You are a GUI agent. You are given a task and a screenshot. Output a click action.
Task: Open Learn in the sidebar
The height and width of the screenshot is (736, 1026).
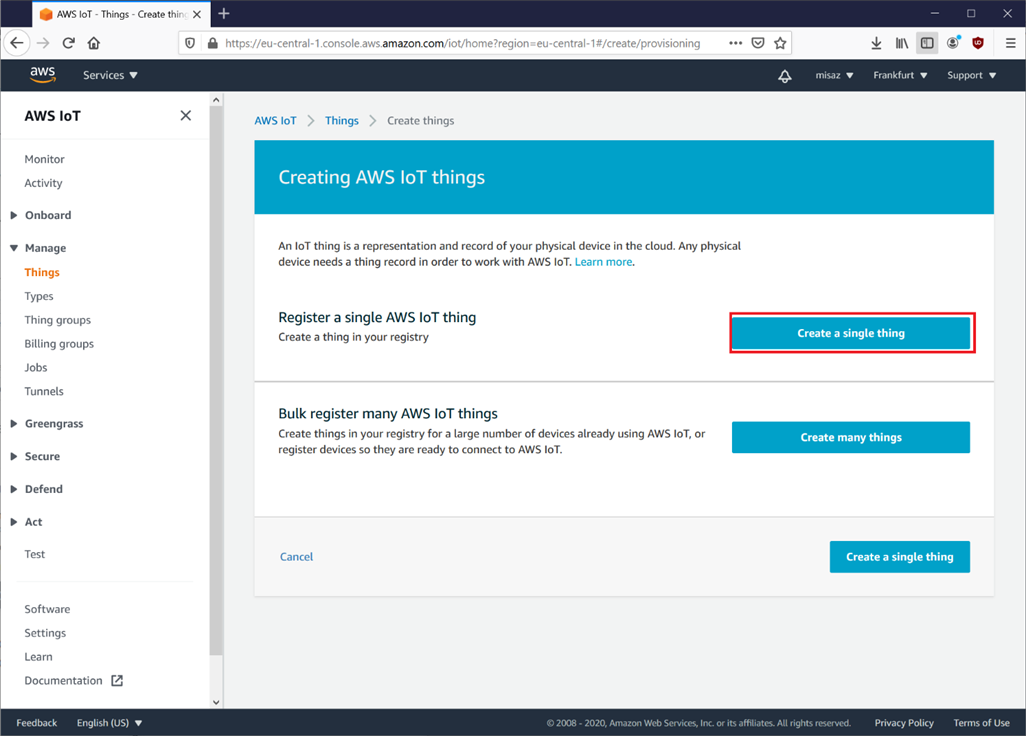[x=38, y=657]
